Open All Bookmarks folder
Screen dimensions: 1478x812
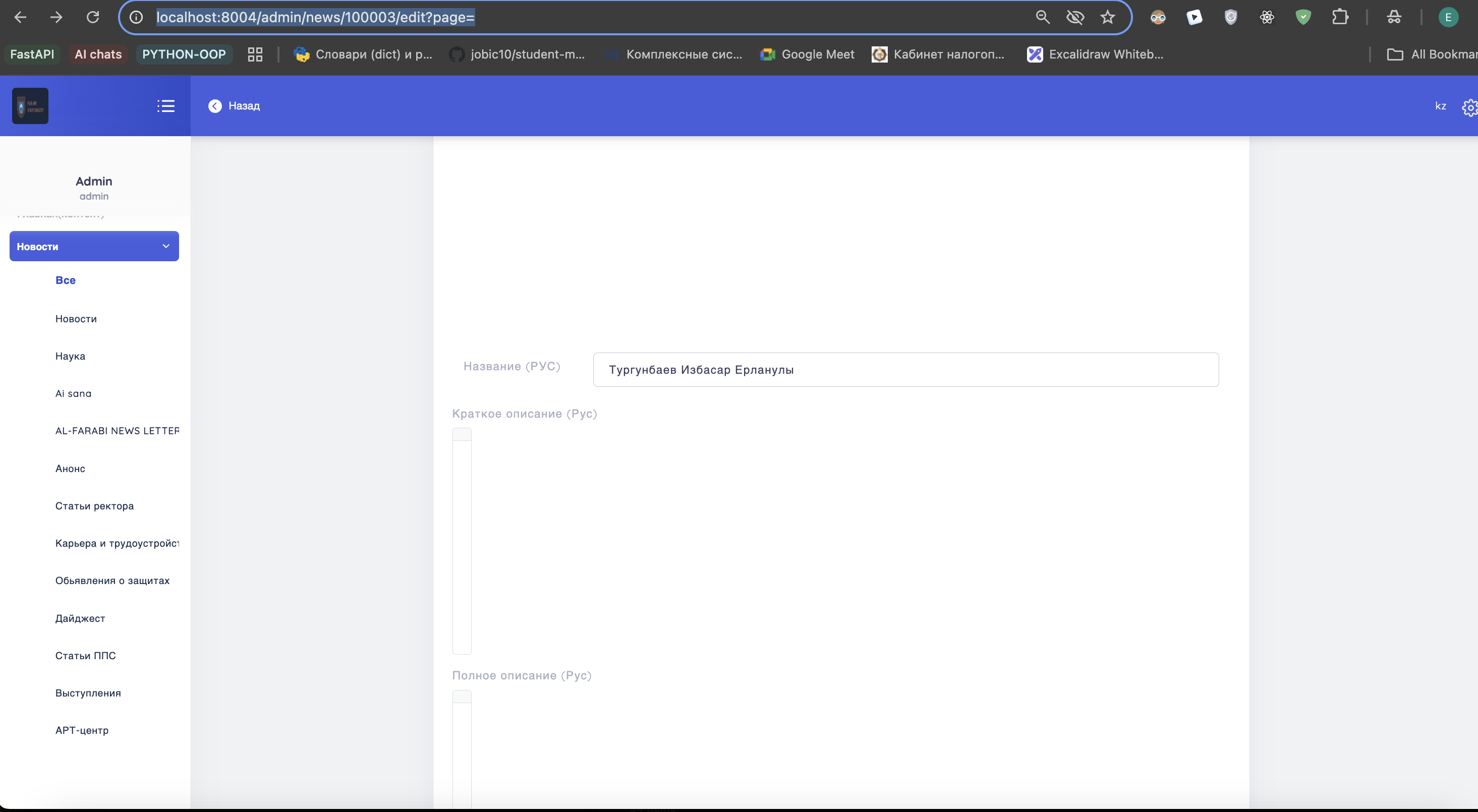(x=1432, y=54)
